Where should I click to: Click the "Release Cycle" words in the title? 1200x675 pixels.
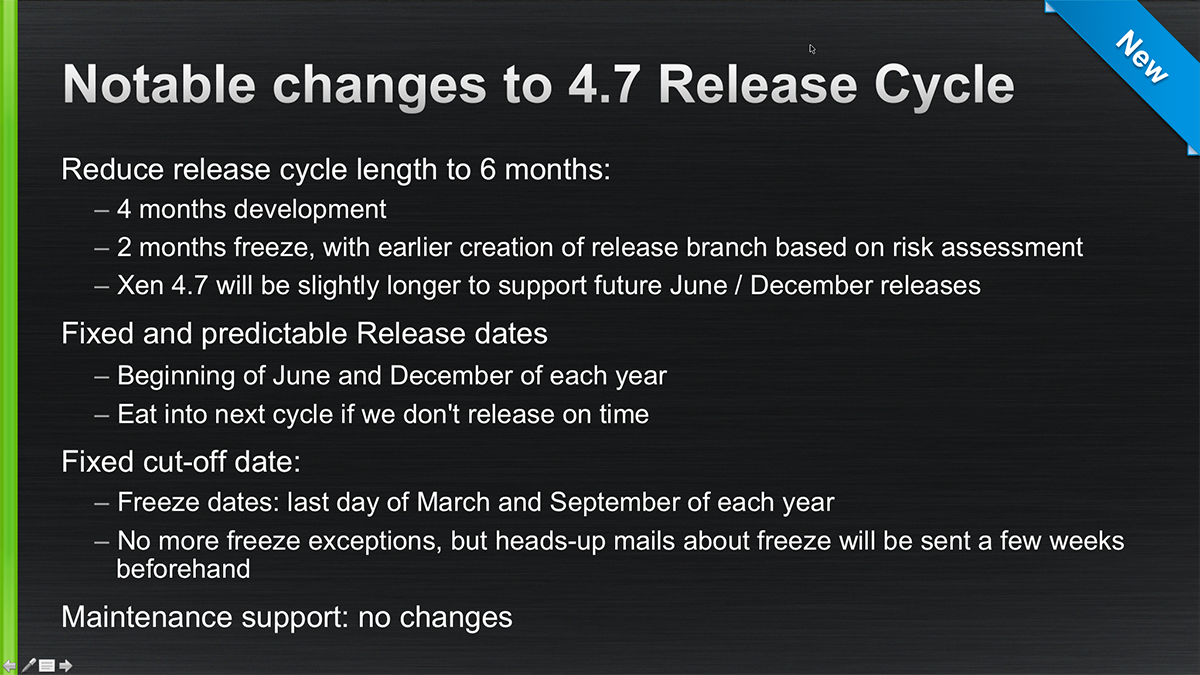click(836, 84)
